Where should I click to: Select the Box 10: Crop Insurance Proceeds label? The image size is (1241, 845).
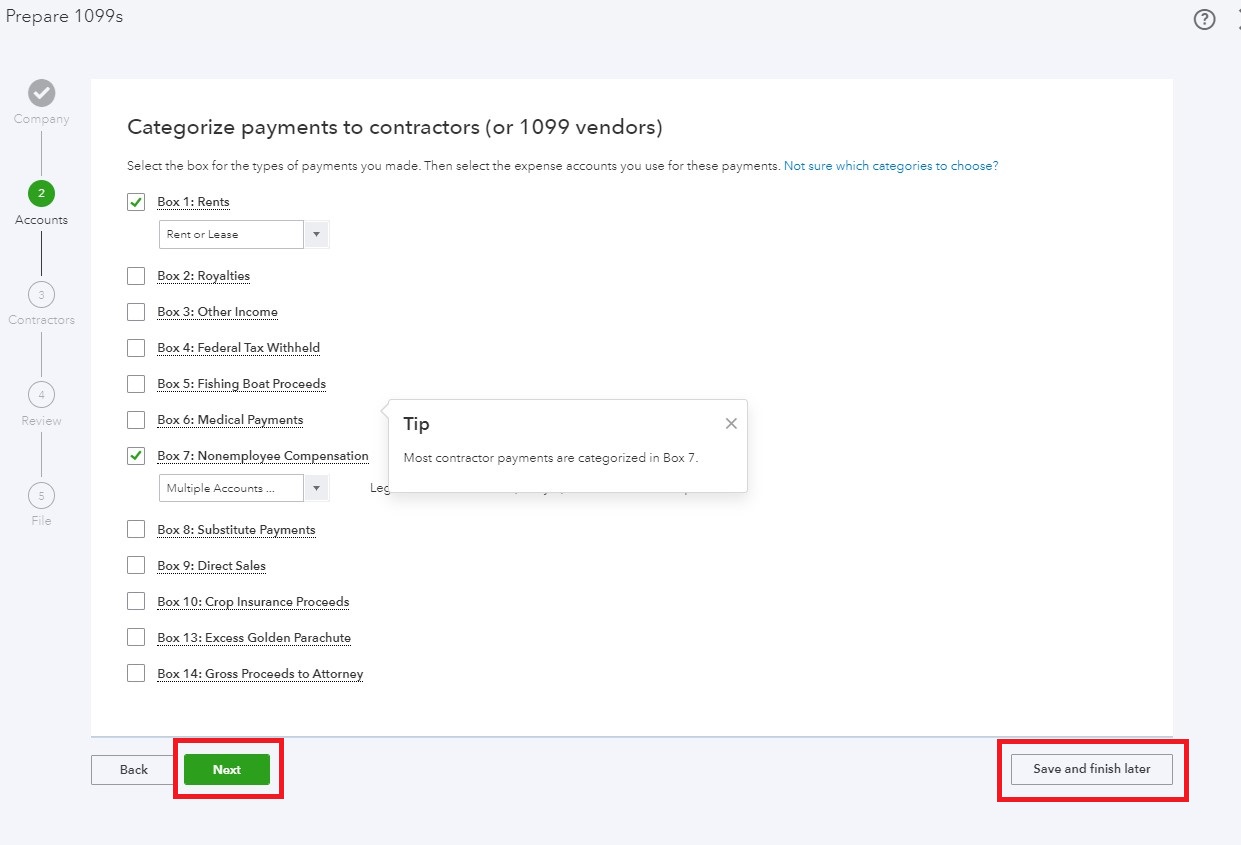tap(253, 601)
